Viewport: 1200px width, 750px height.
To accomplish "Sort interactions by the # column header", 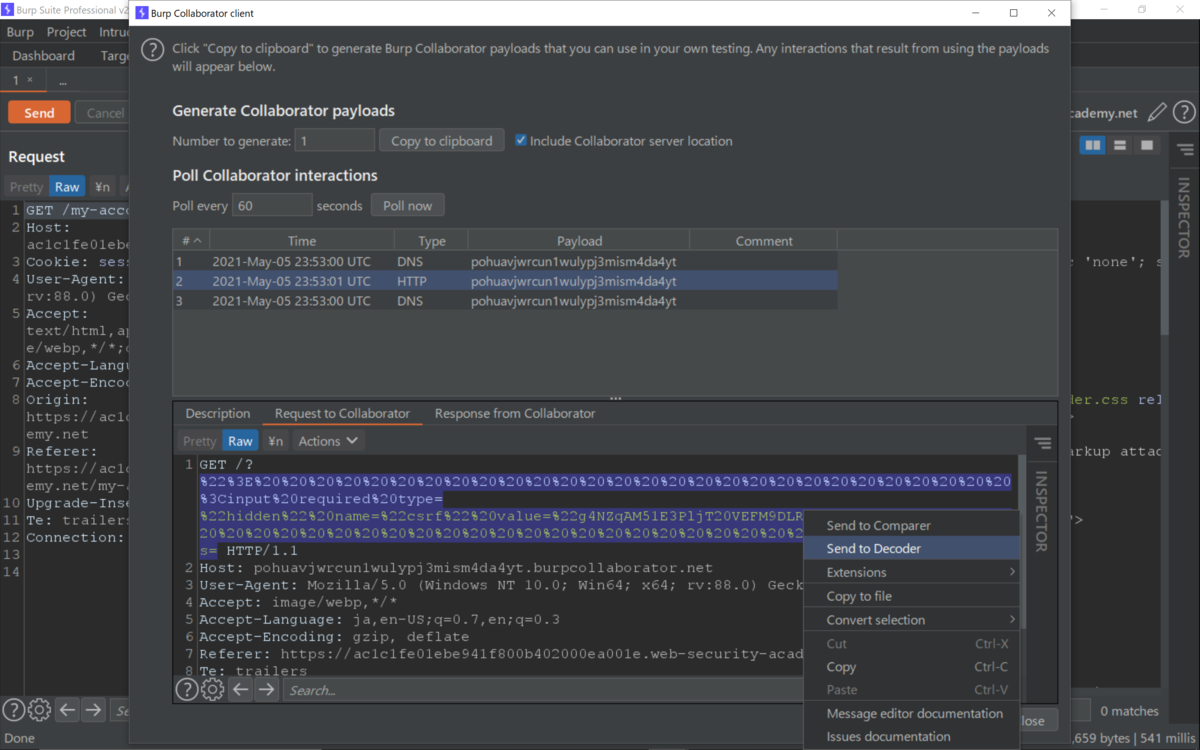I will [190, 240].
